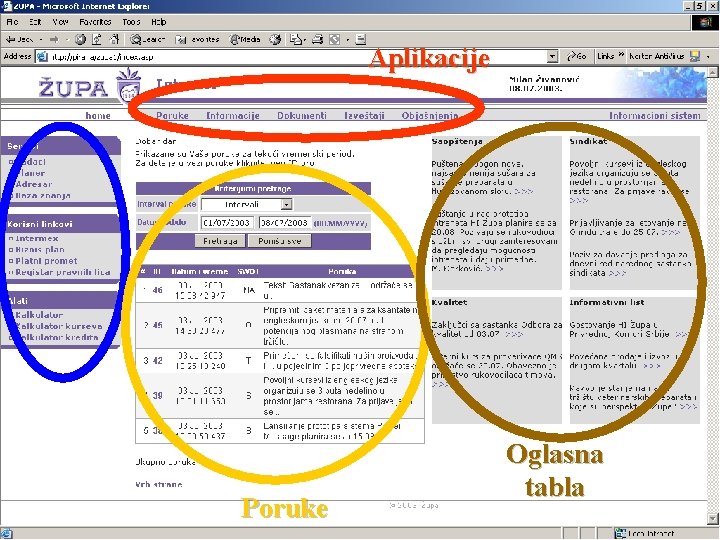This screenshot has width=720, height=540.
Task: Open the Search pane from toolbar
Action: click(x=147, y=39)
